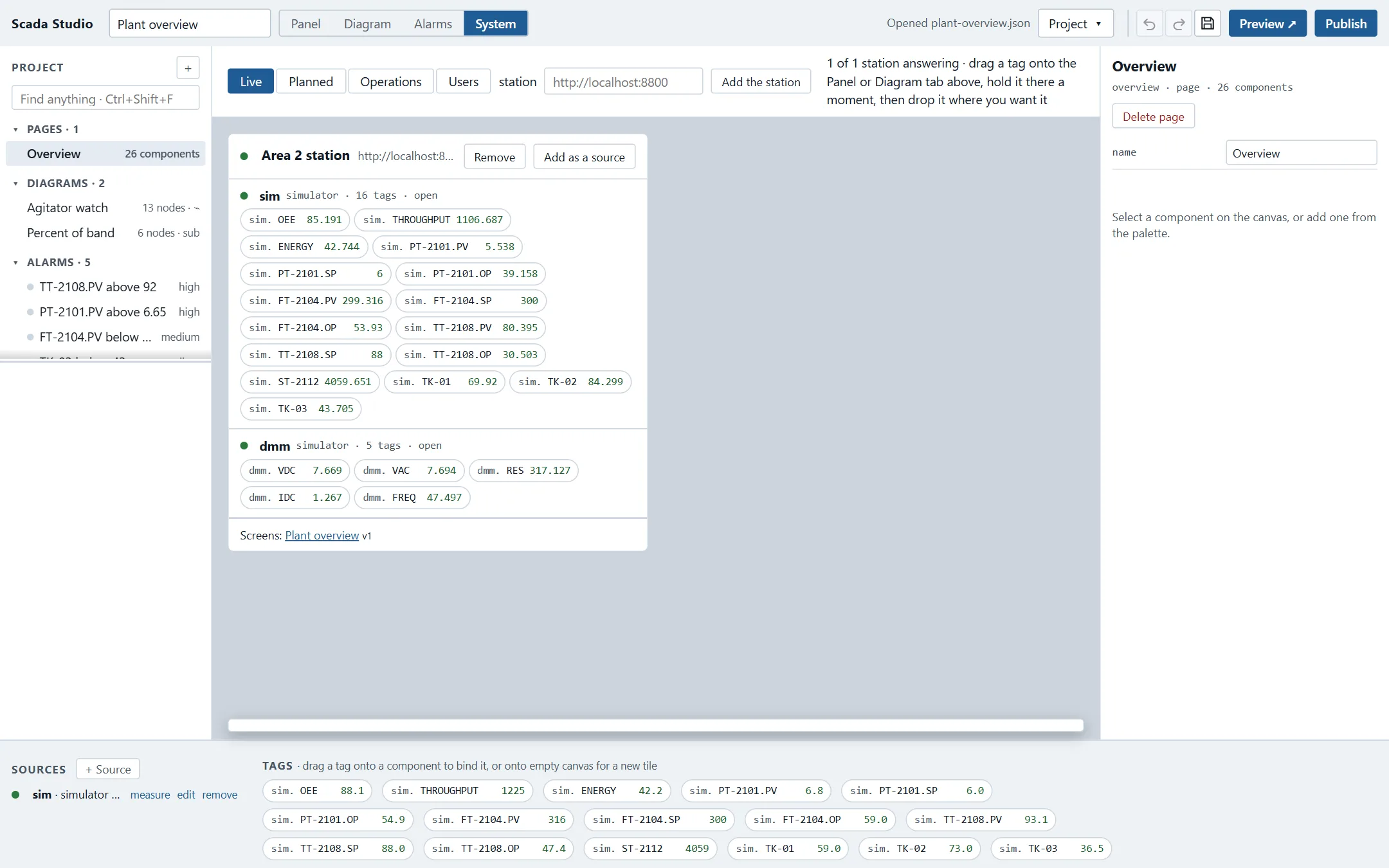The image size is (1389, 868).
Task: Click the sim. THROUGHPUT 1106.687 tag chip
Action: [433, 220]
